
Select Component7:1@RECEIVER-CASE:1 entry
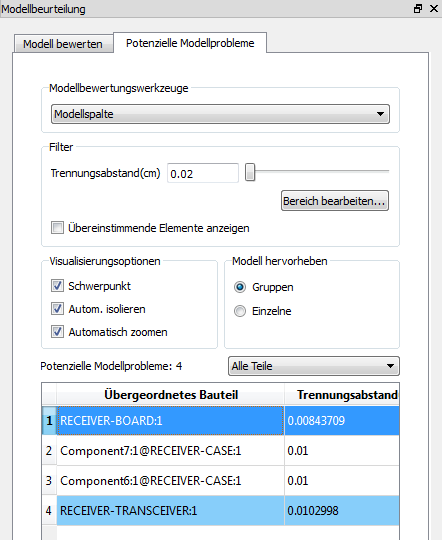tap(171, 450)
